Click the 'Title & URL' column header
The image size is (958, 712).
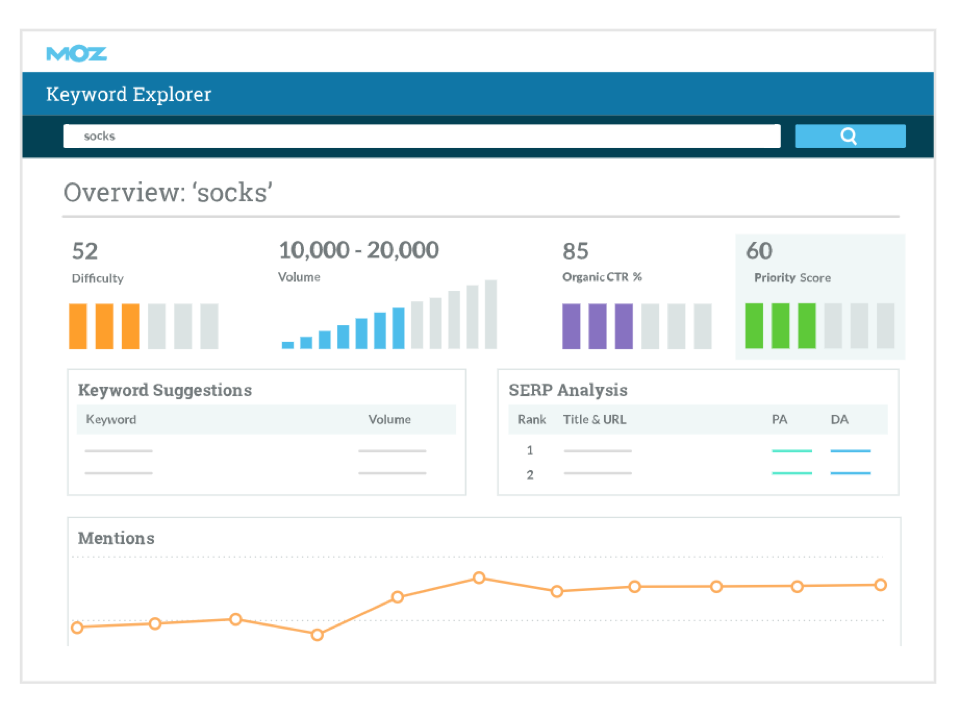pos(594,419)
